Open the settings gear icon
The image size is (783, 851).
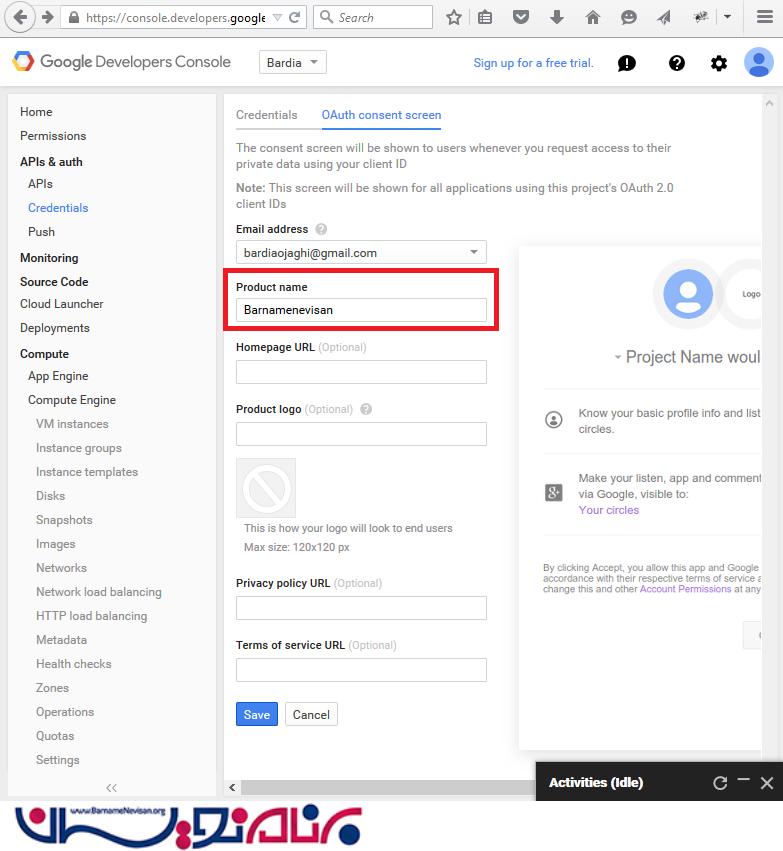719,63
